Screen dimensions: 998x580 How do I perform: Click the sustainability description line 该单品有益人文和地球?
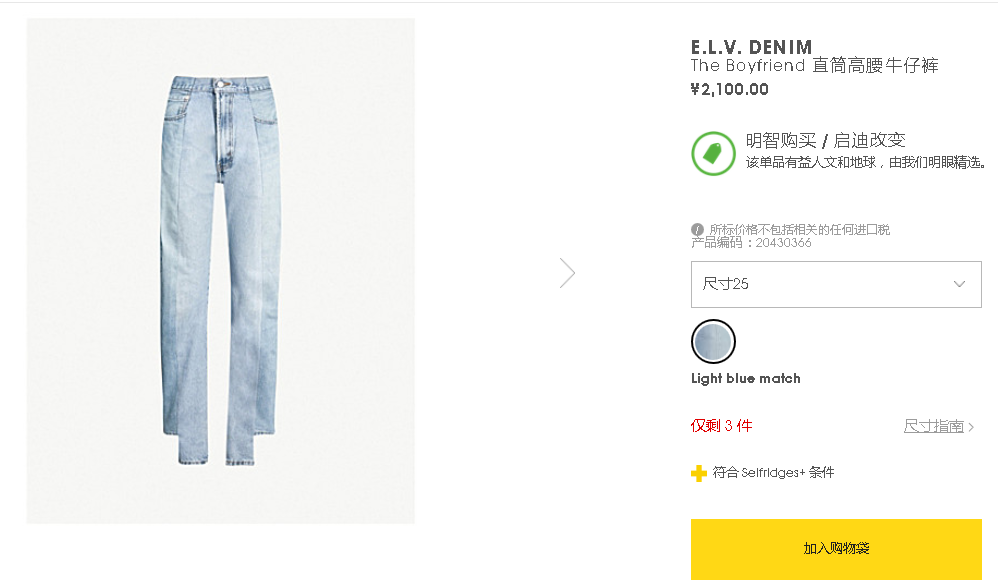(x=865, y=162)
